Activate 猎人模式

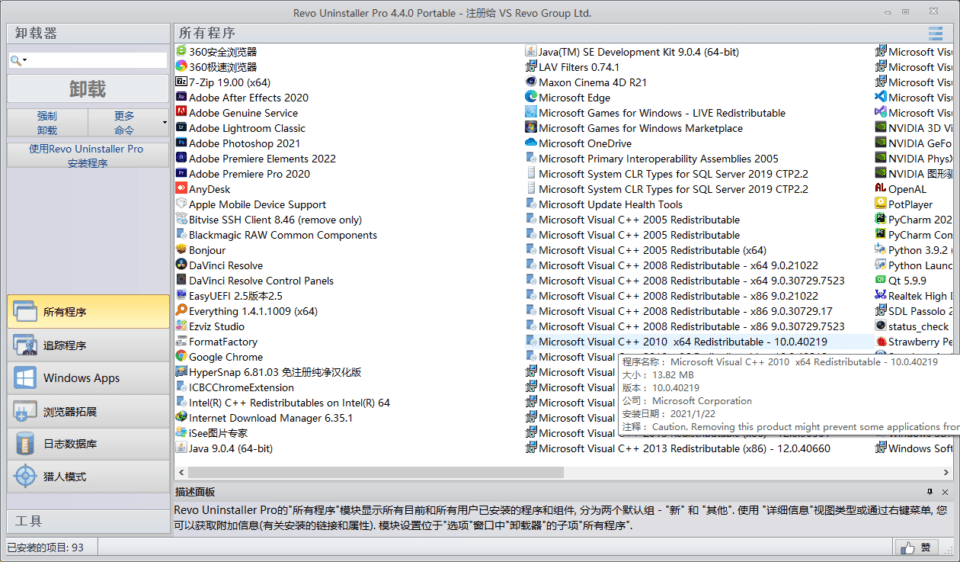point(88,476)
